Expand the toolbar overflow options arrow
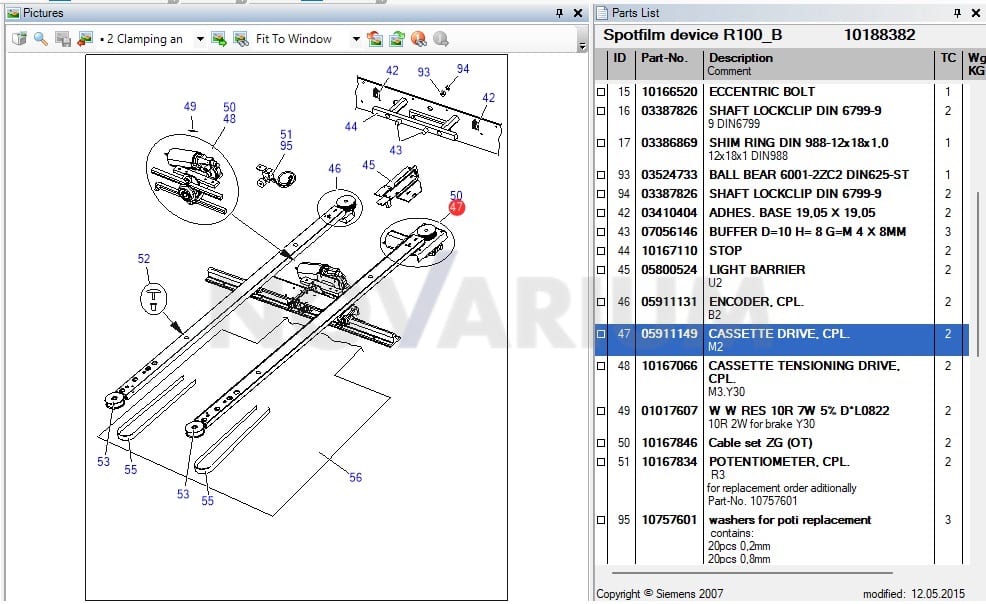Screen dimensions: 986x604 582,46
